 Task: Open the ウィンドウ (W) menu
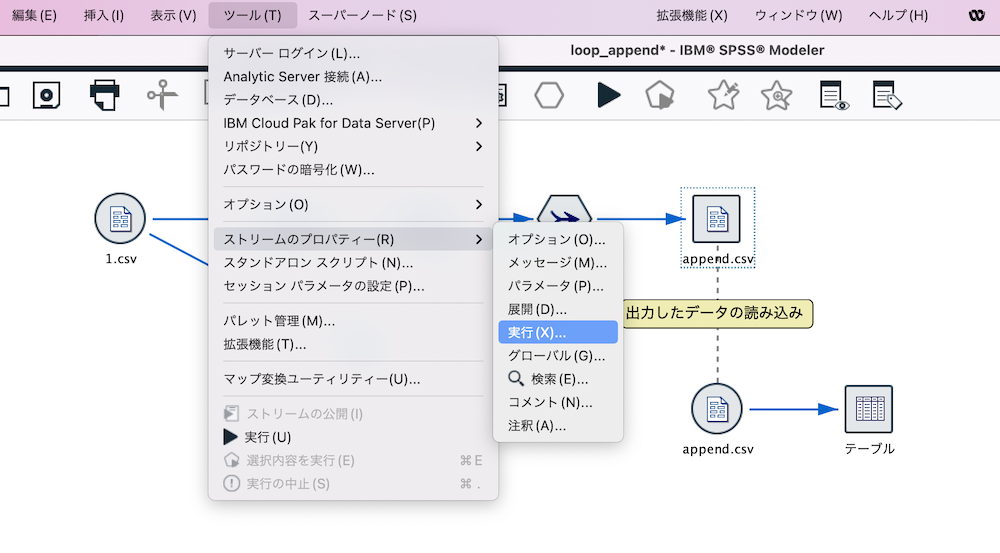[798, 15]
